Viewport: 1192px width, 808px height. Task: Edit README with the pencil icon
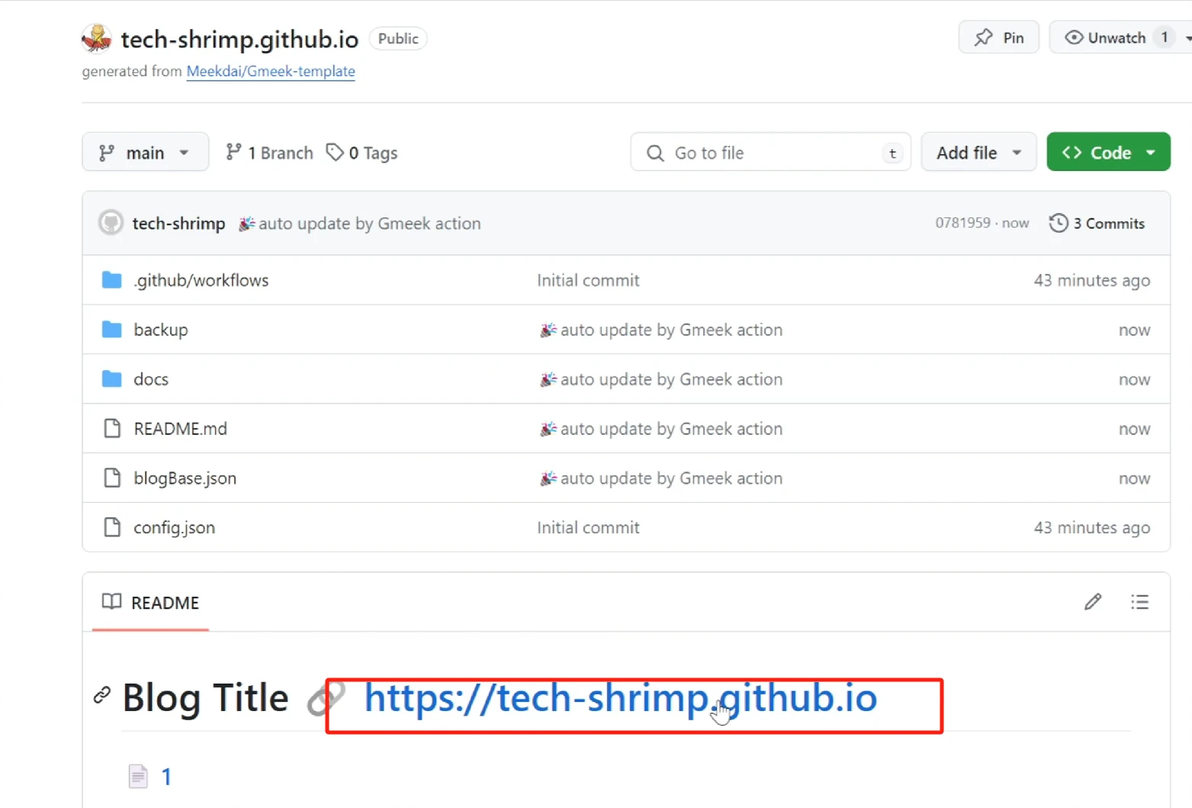(1092, 602)
